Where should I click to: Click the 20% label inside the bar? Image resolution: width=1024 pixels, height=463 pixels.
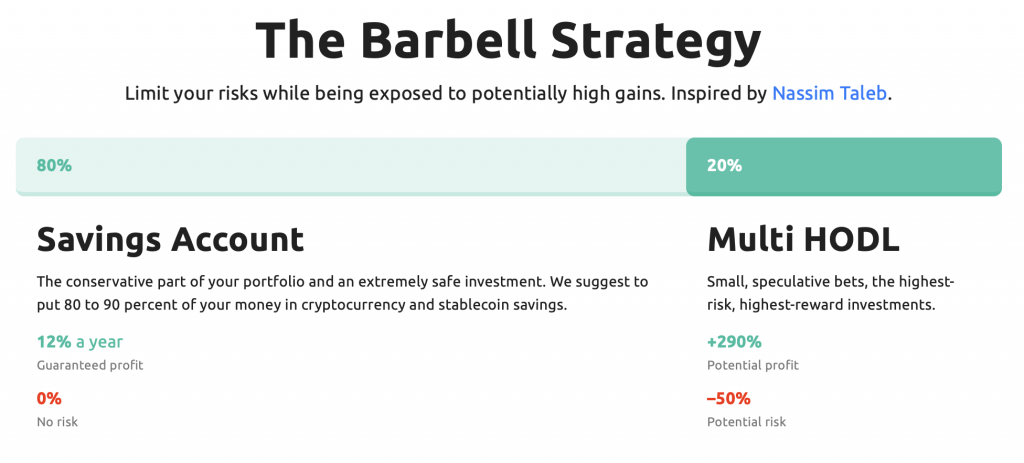[x=724, y=166]
